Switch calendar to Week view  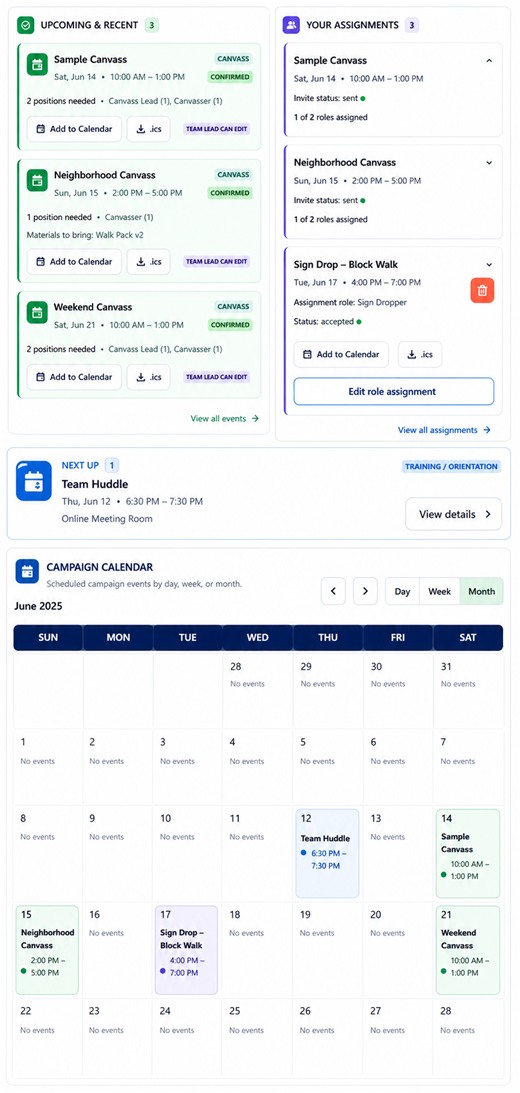[x=439, y=591]
